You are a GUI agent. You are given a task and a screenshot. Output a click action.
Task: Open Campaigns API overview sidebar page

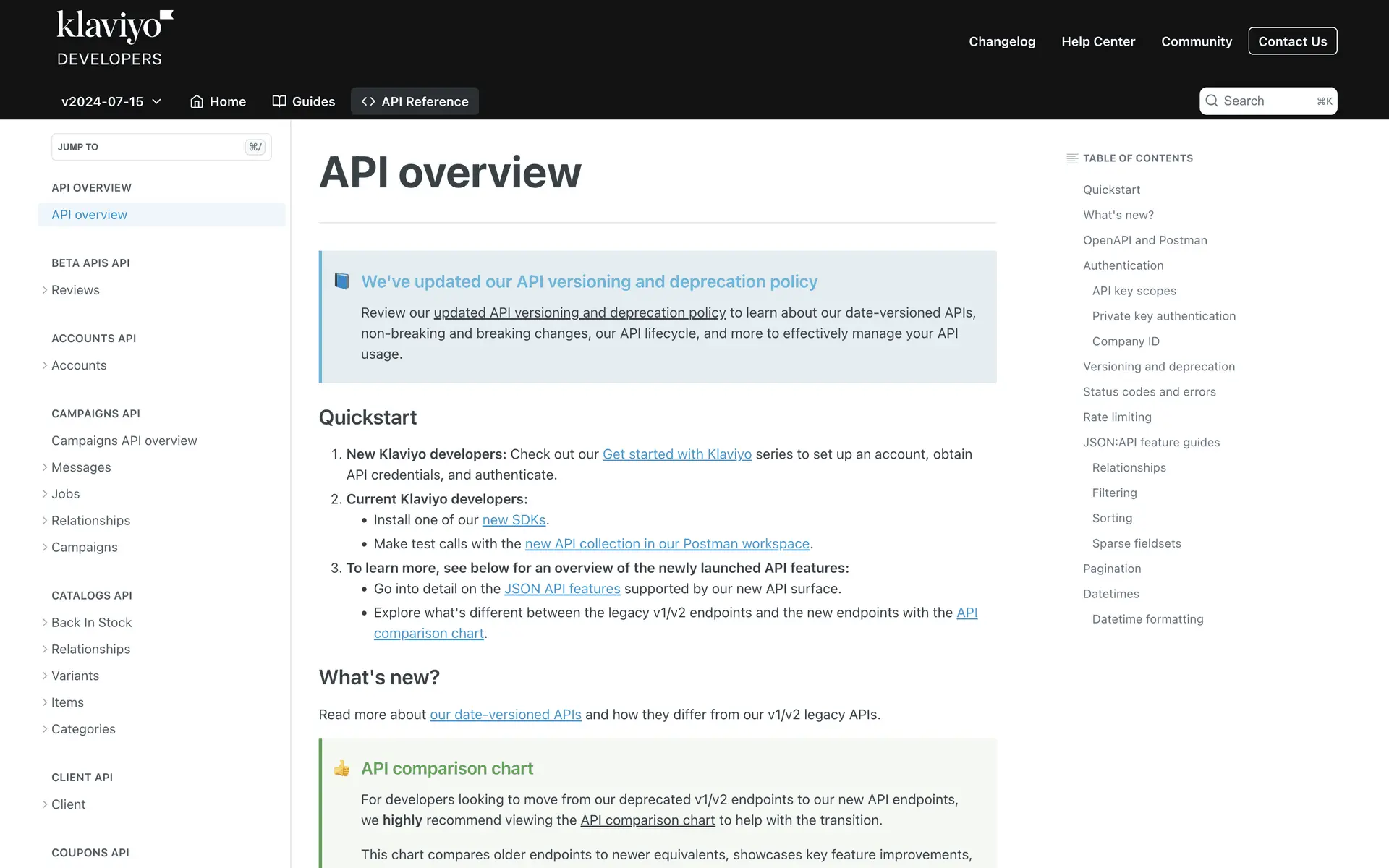124,441
